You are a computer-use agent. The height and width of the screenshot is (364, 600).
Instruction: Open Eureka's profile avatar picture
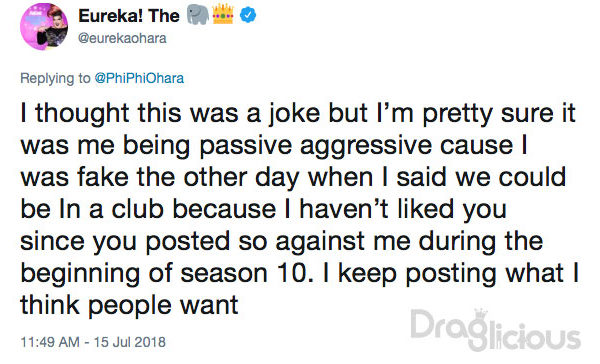[44, 26]
